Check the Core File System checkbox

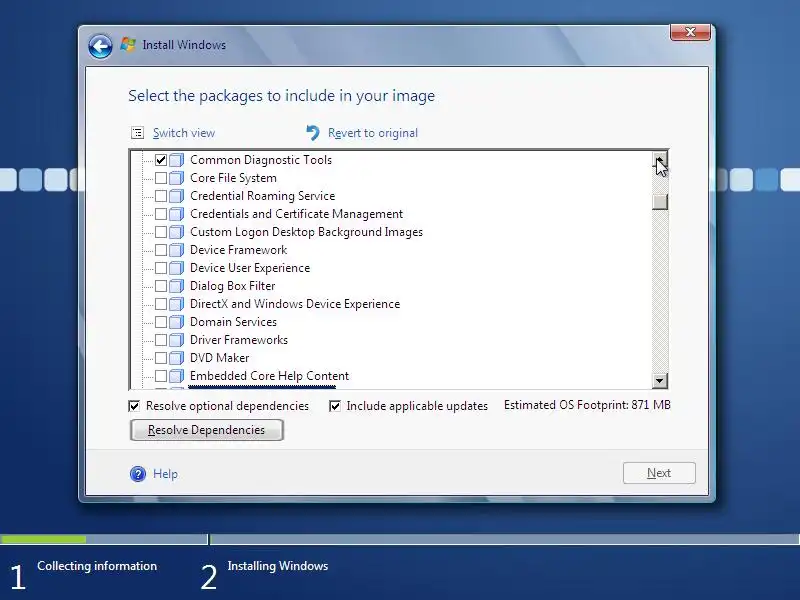(x=161, y=178)
